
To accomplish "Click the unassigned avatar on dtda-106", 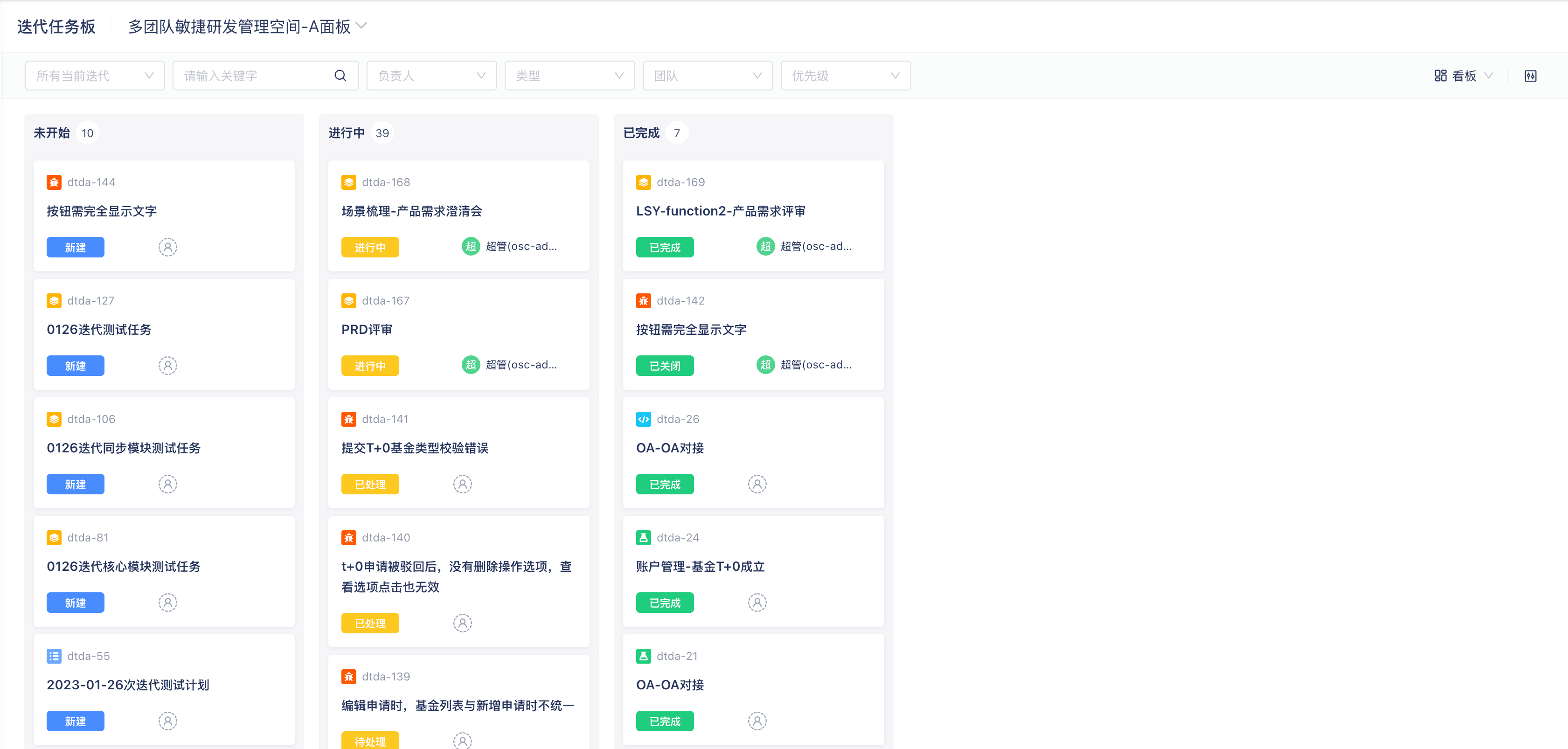I will pos(168,484).
